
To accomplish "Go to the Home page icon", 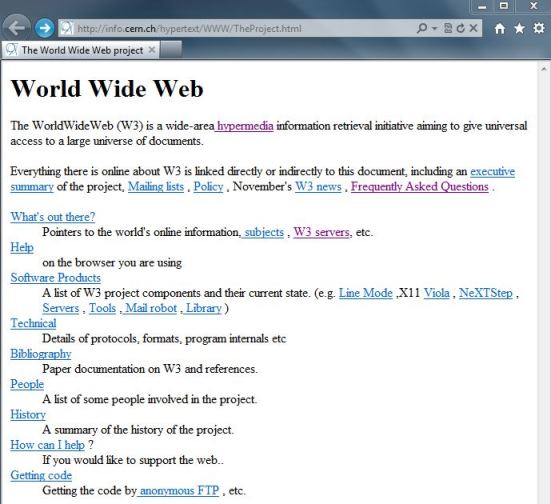I will click(500, 28).
